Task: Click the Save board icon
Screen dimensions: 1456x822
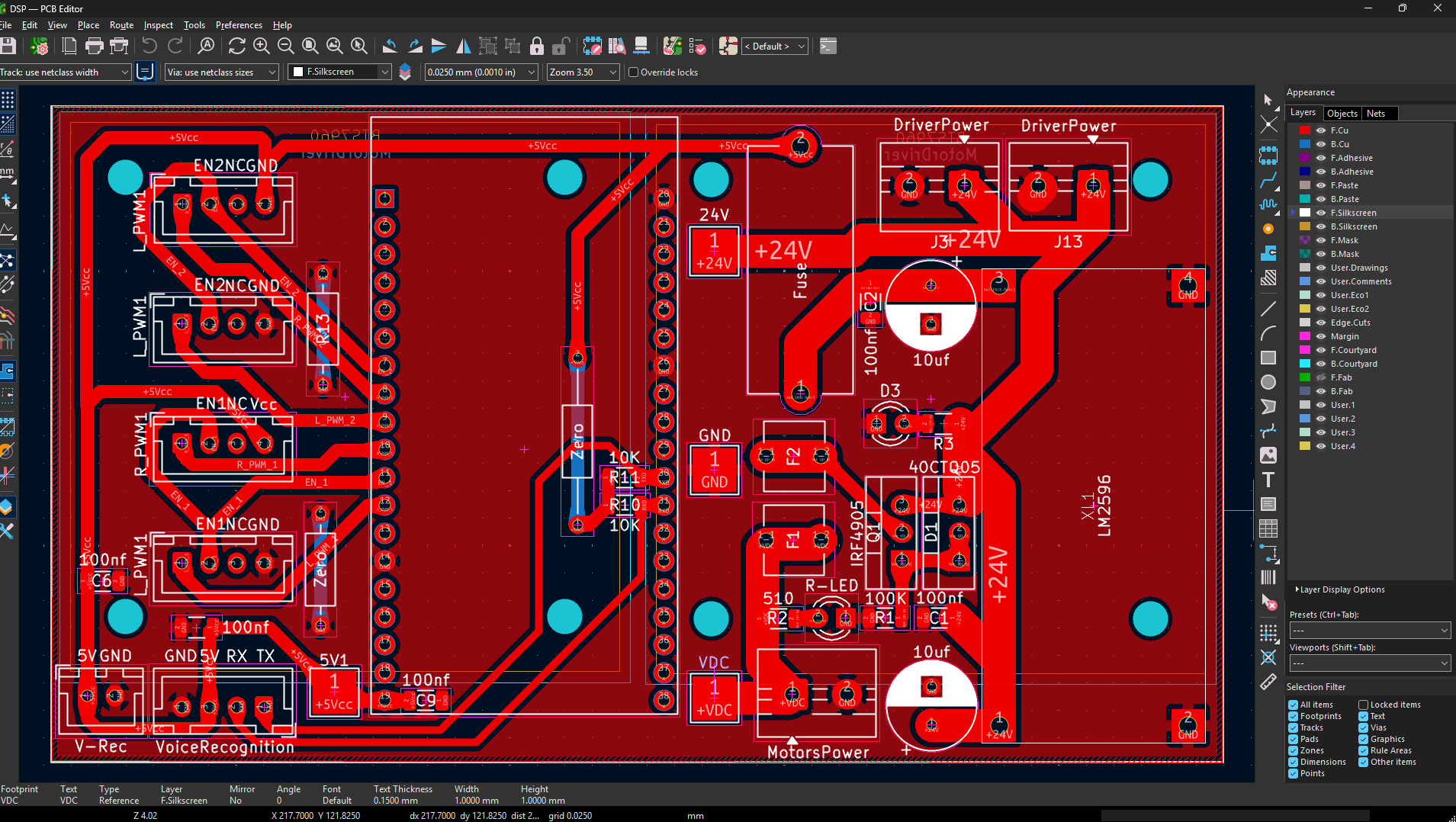Action: coord(8,46)
